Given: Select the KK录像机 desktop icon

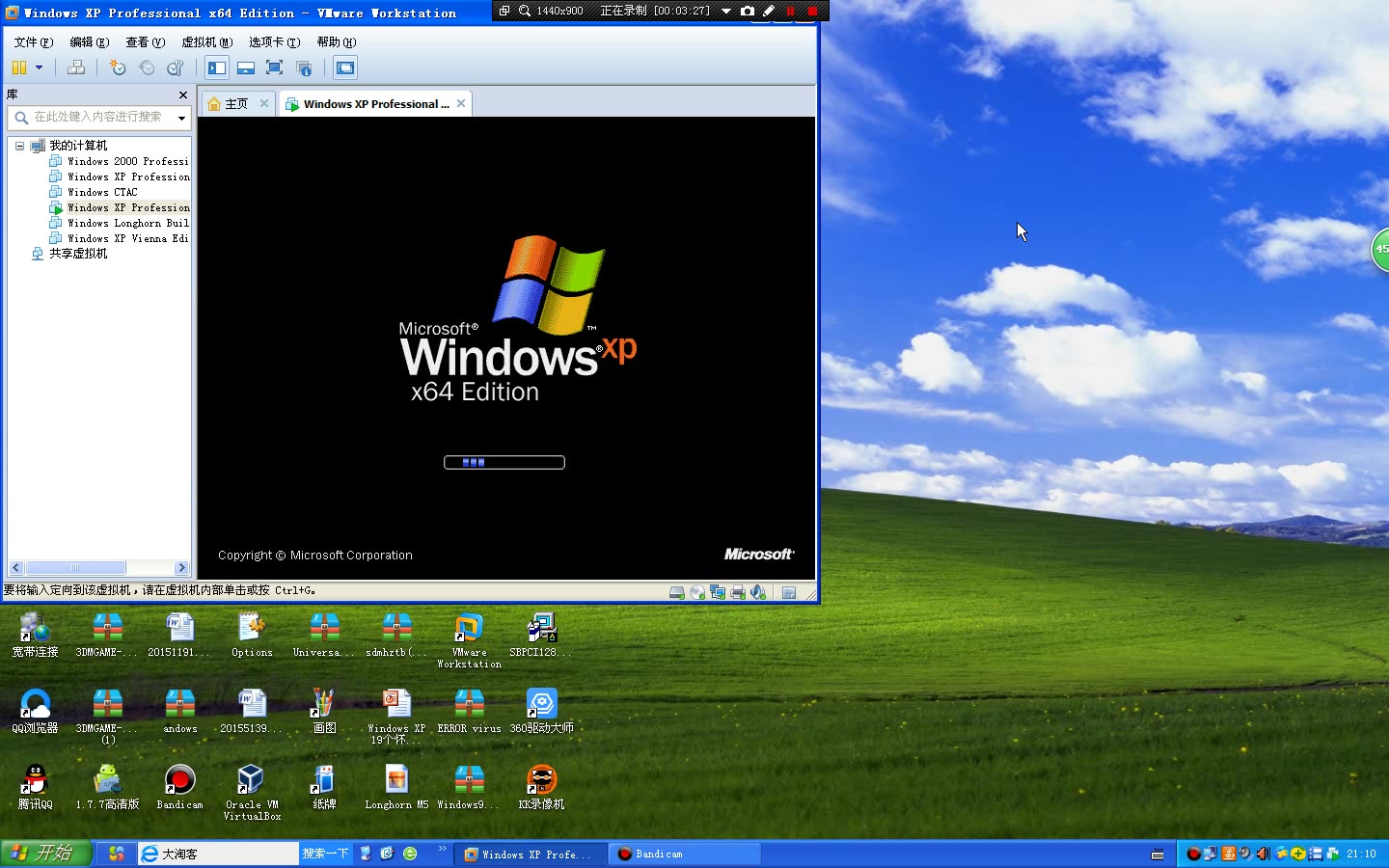Looking at the screenshot, I should 541,787.
